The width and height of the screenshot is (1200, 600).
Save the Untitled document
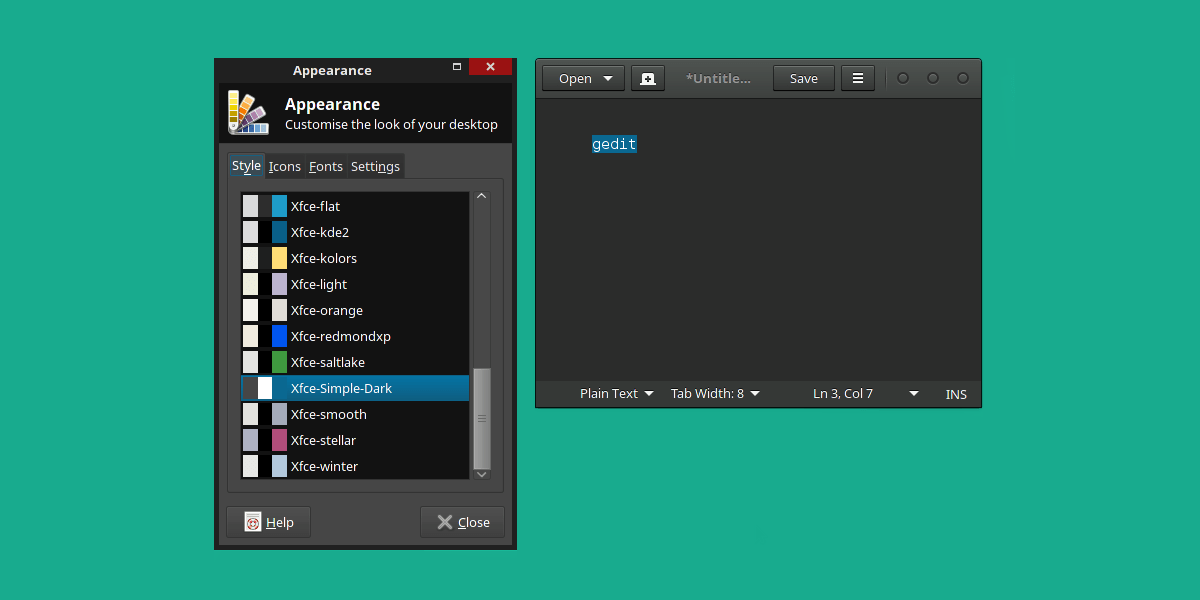pyautogui.click(x=803, y=77)
